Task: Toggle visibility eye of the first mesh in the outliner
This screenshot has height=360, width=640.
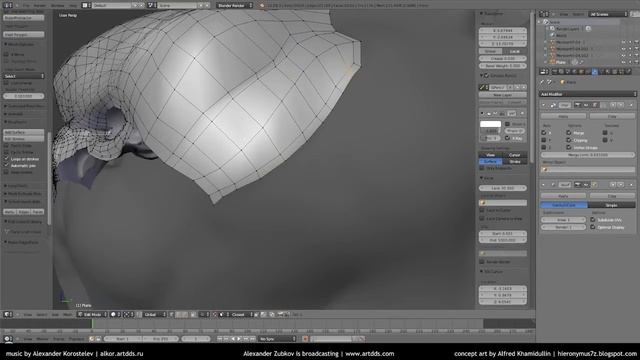Action: pyautogui.click(x=623, y=42)
